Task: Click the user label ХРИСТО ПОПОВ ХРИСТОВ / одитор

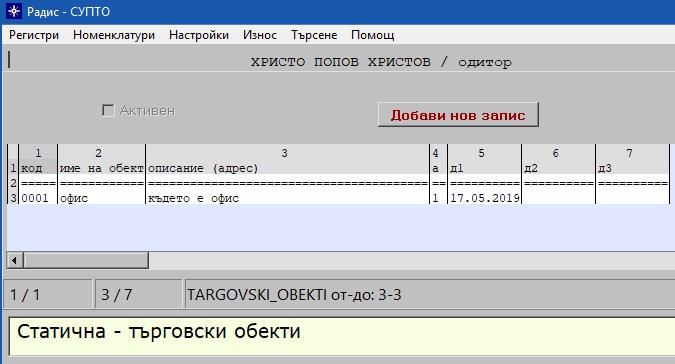Action: [x=381, y=62]
